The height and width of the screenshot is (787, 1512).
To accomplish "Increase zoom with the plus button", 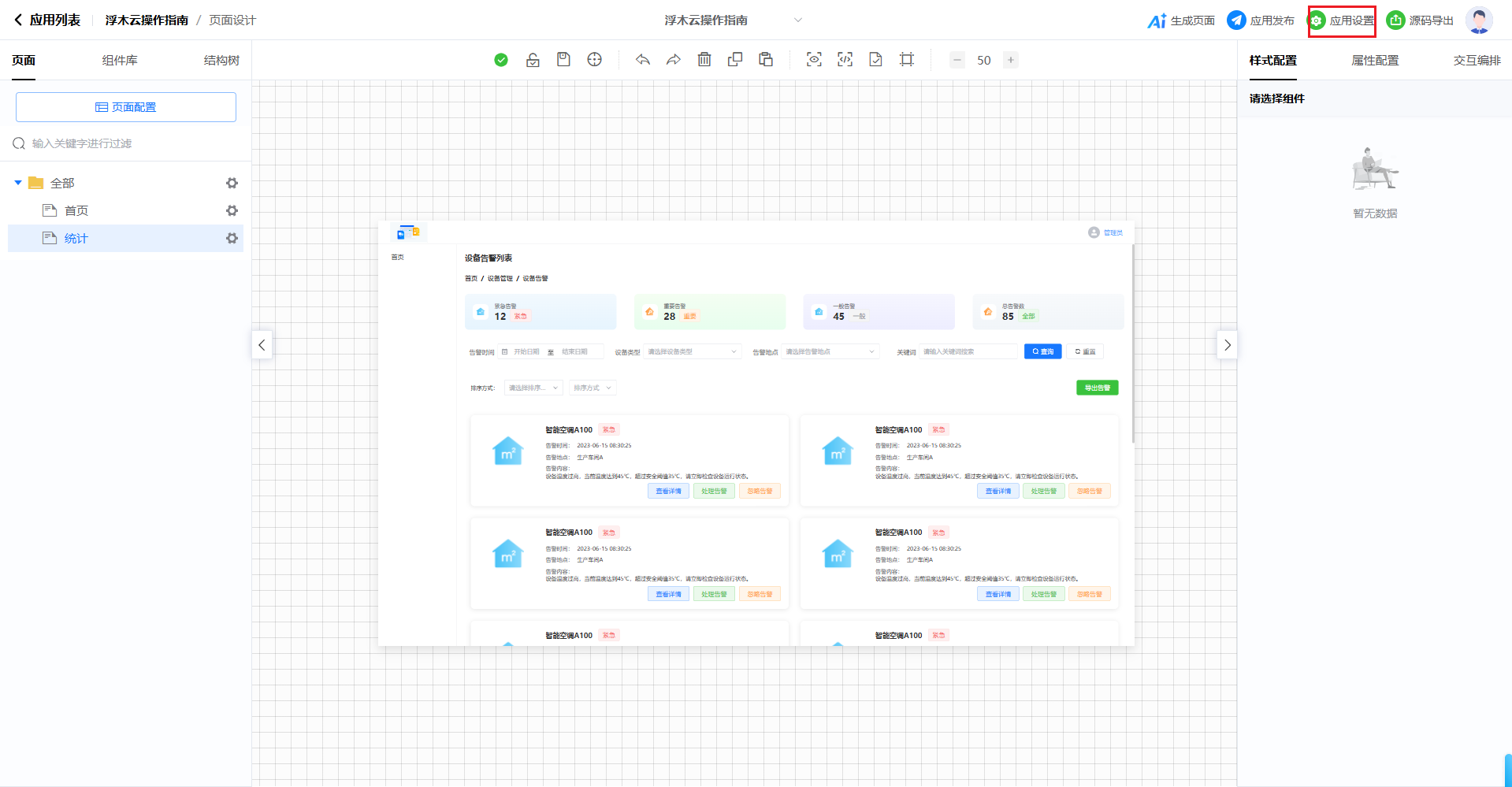I will click(x=1010, y=60).
